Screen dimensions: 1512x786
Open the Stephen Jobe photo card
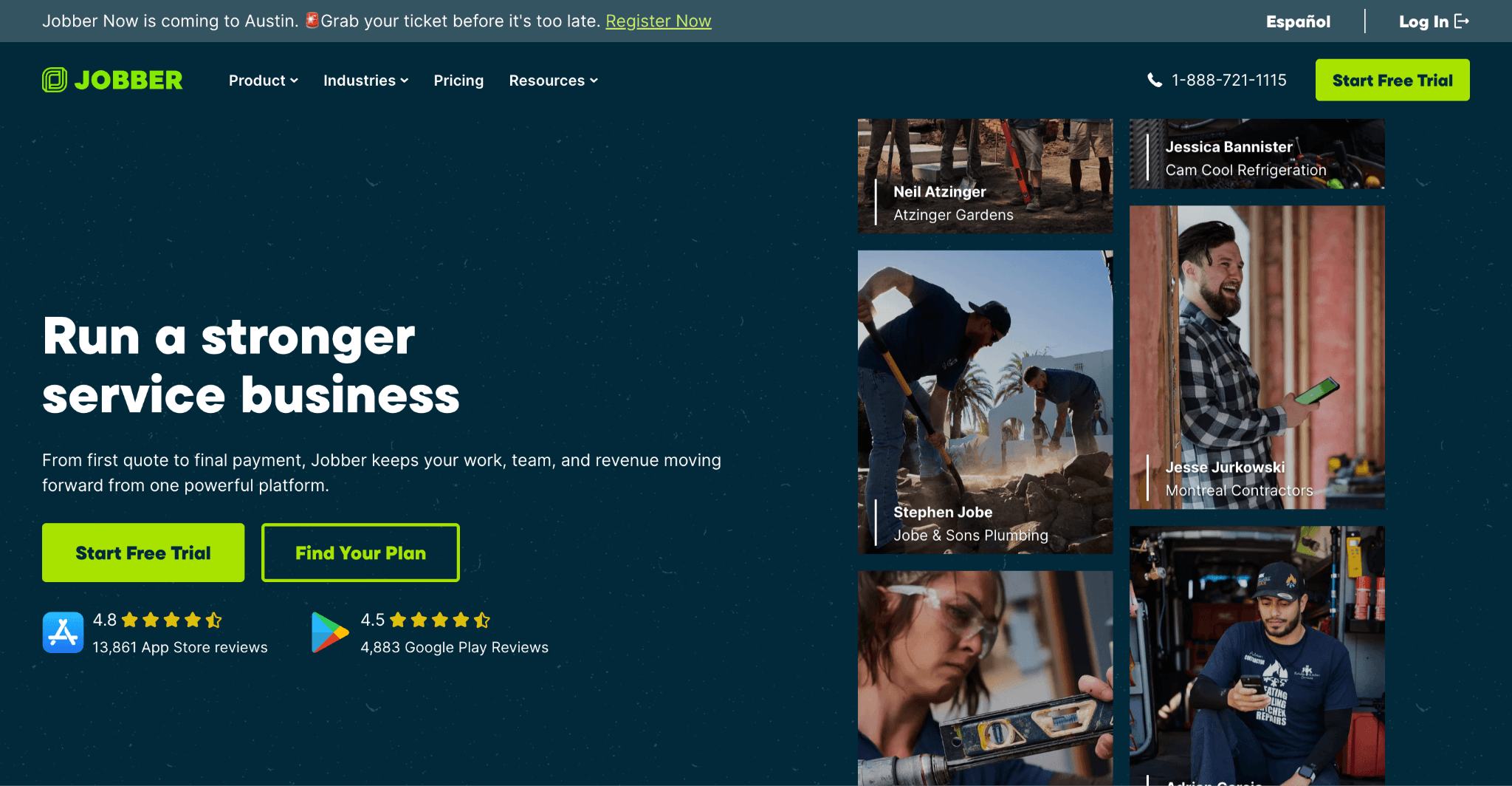[x=985, y=402]
